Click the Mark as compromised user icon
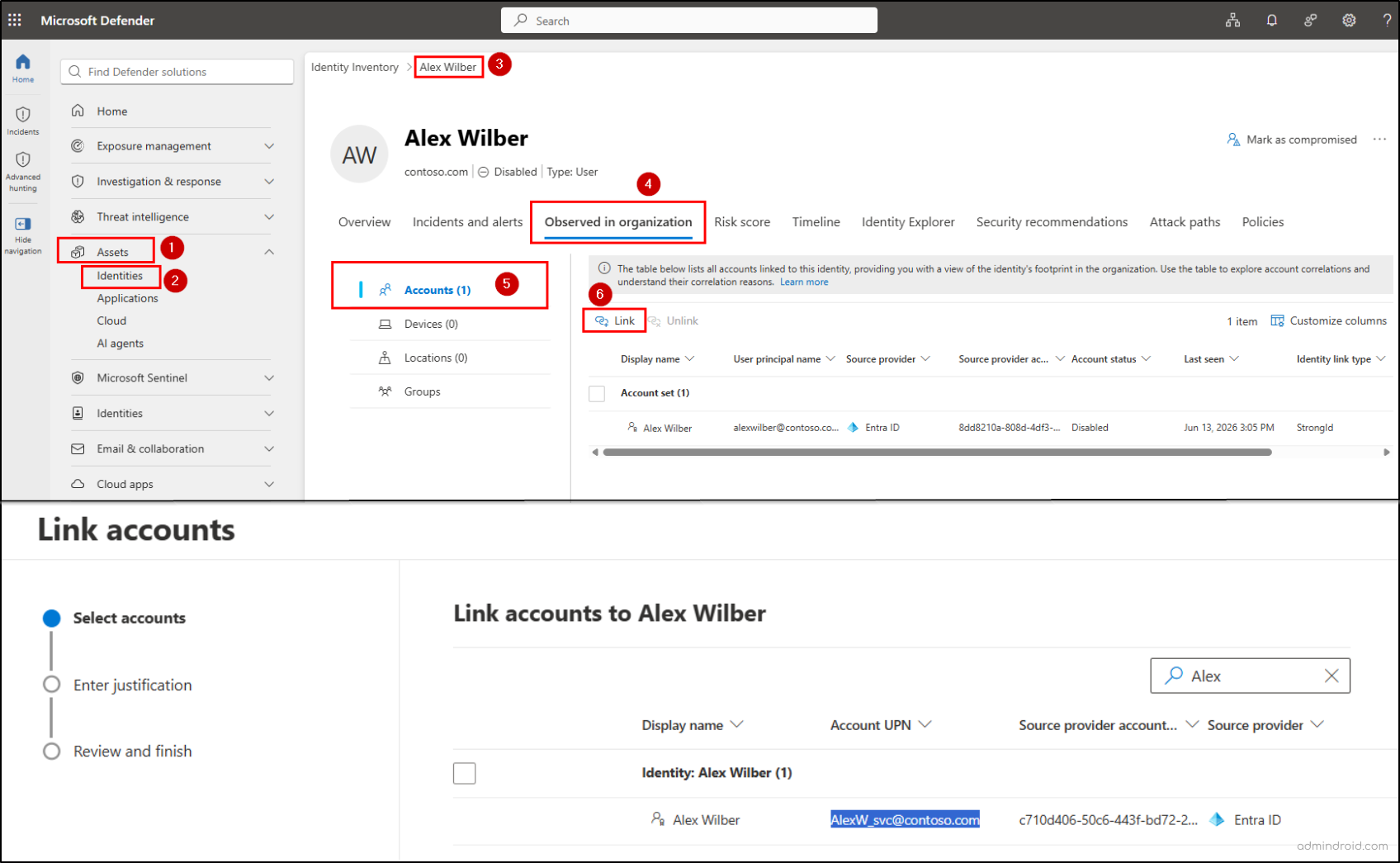Image resolution: width=1400 pixels, height=863 pixels. pyautogui.click(x=1233, y=140)
